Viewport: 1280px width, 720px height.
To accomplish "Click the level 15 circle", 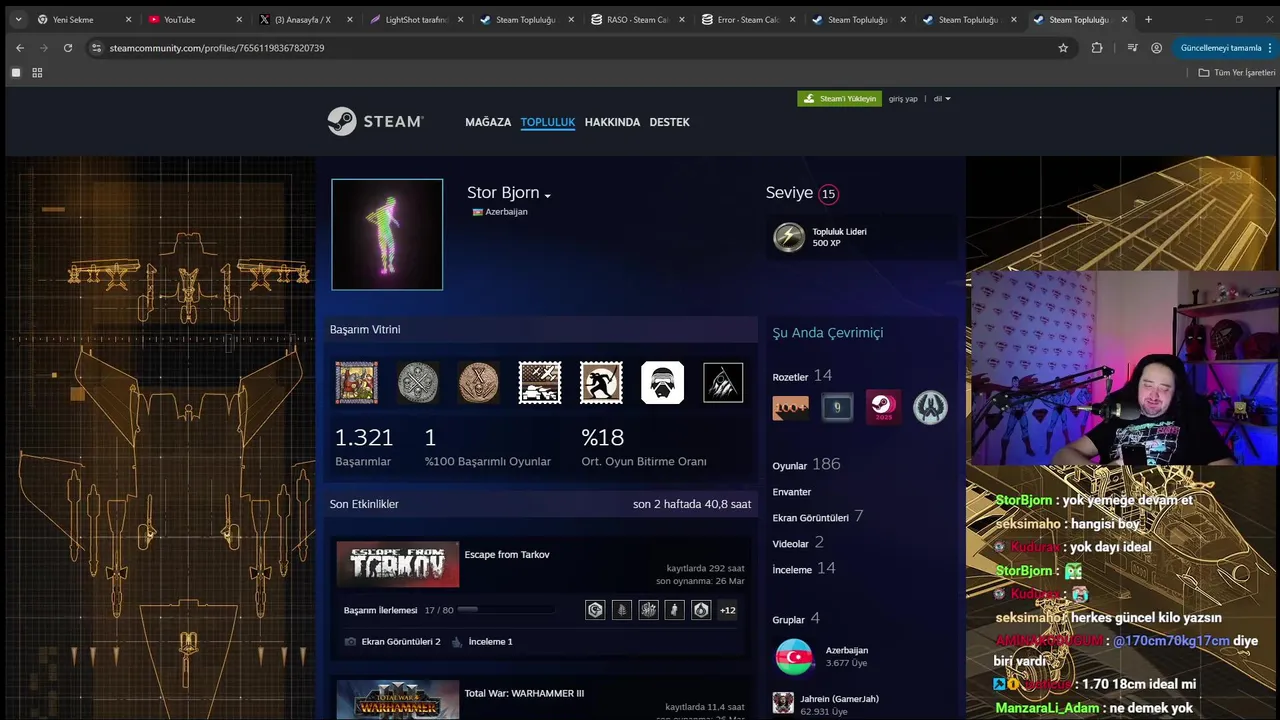I will point(828,194).
